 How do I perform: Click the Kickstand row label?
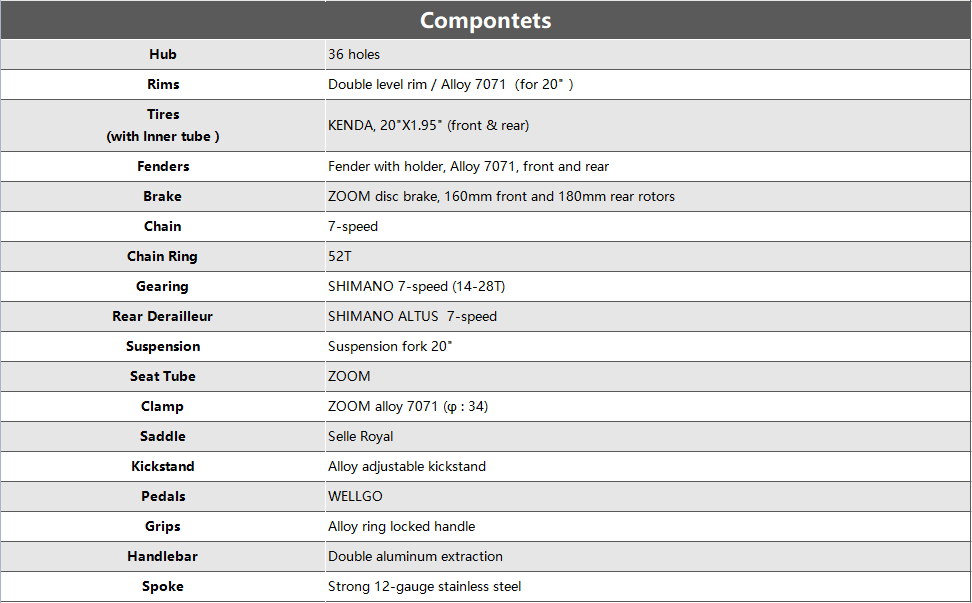[x=162, y=466]
